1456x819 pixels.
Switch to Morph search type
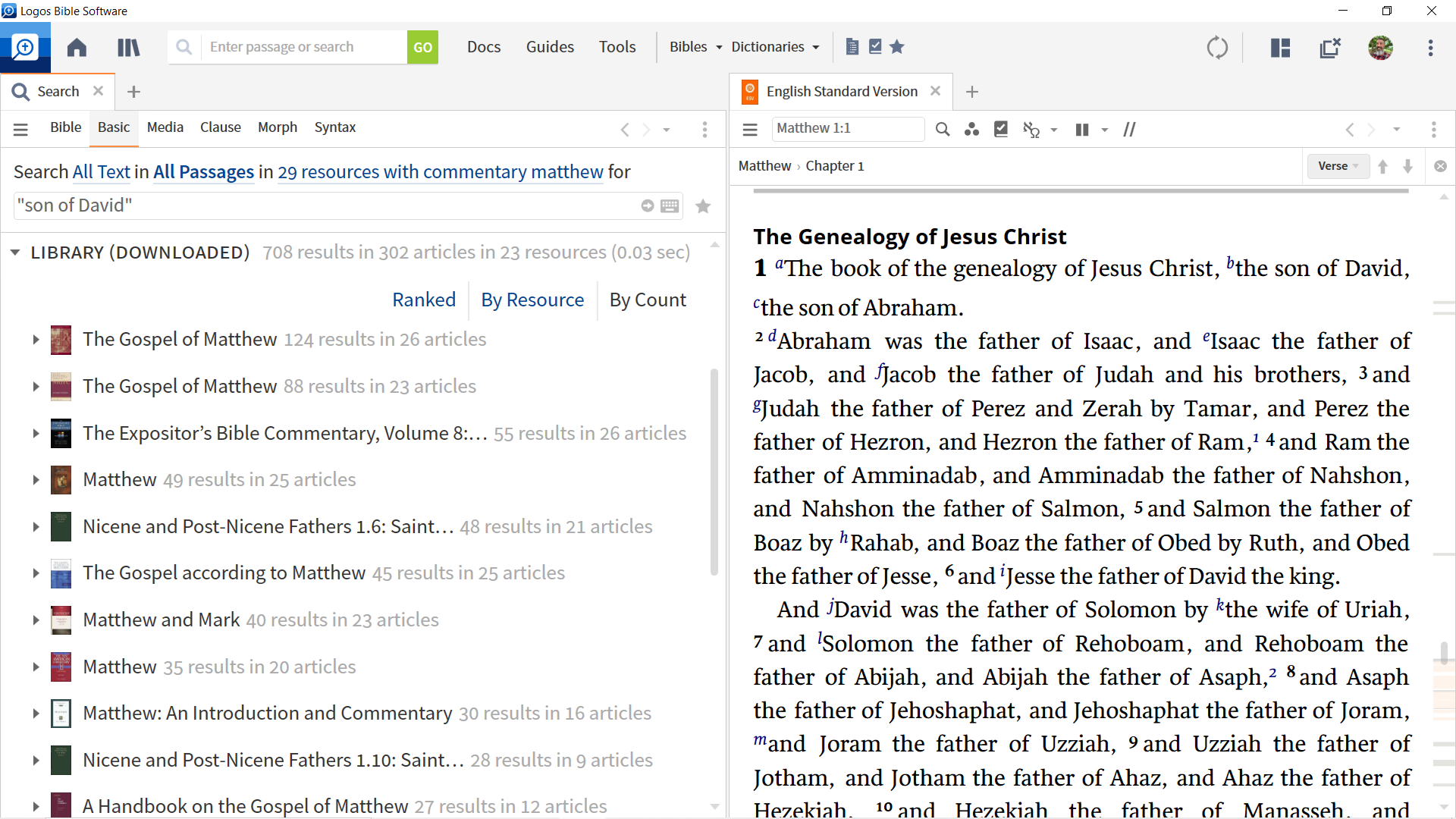click(x=278, y=127)
